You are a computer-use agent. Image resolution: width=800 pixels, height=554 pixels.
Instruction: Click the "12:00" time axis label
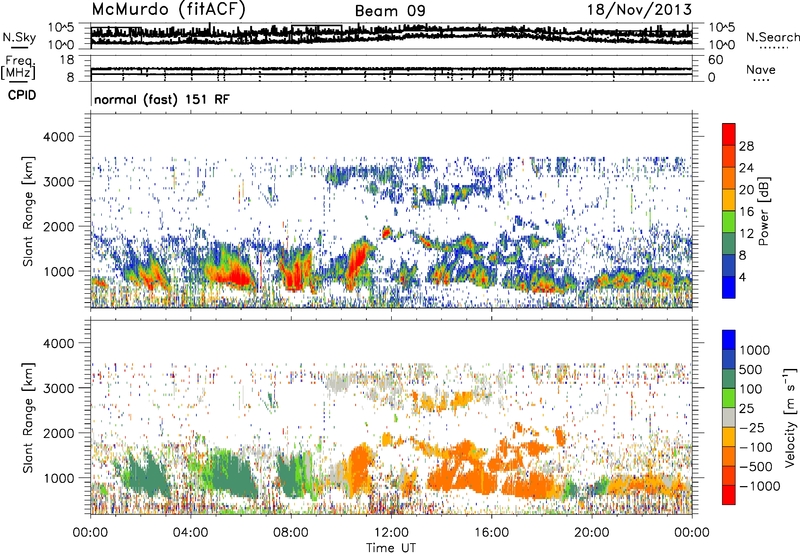tap(391, 533)
